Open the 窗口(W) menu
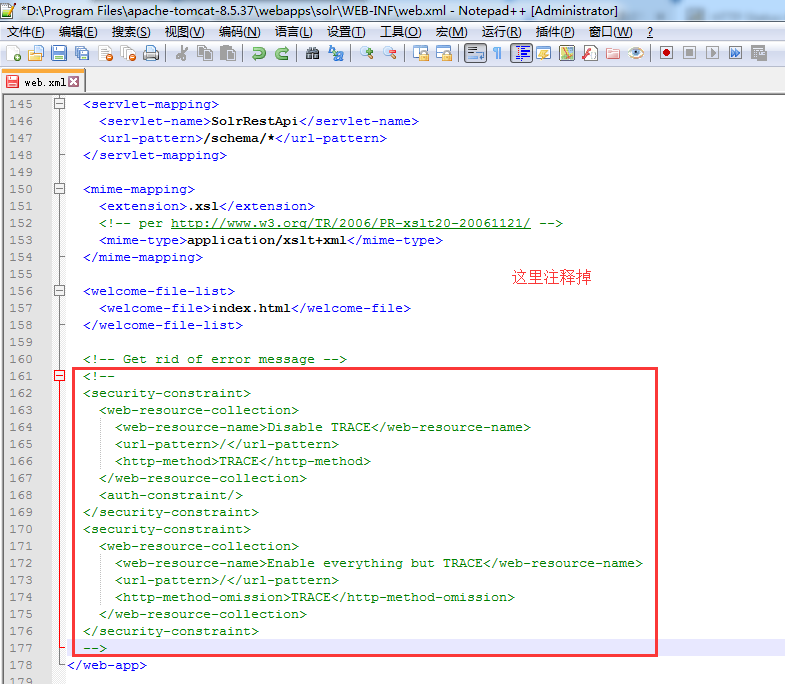Viewport: 785px width, 684px height. coord(611,32)
